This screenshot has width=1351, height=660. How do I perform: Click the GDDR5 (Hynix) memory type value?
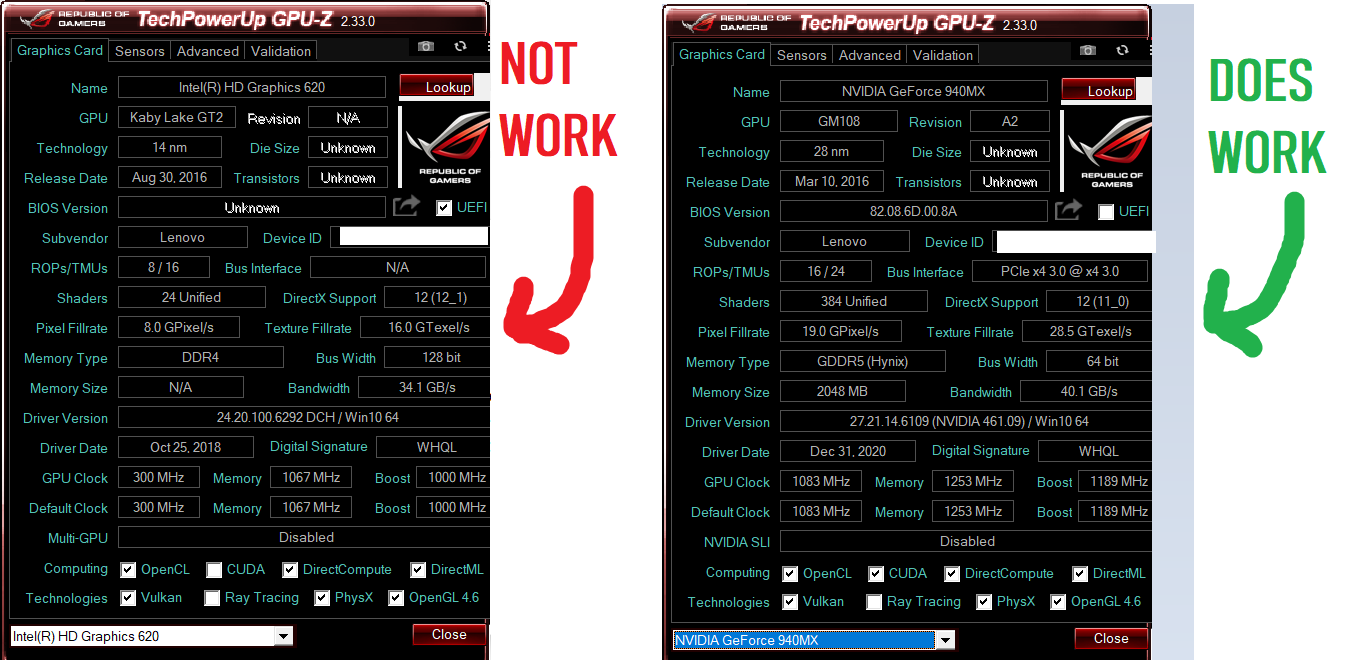[x=863, y=361]
